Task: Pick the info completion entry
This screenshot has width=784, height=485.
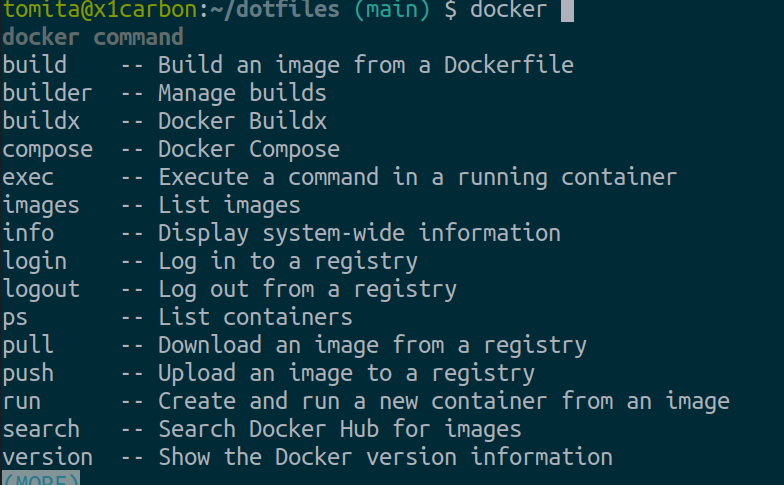Action: pos(28,234)
